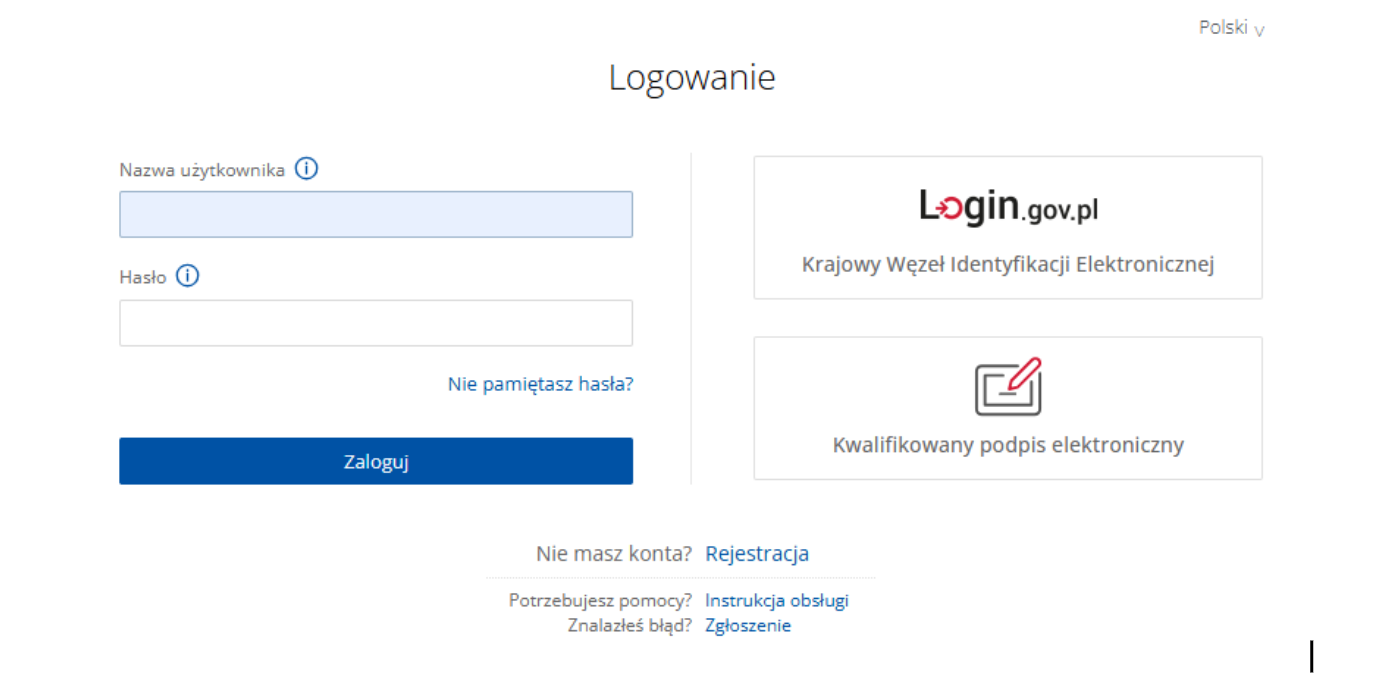
Task: Click the chevron arrow beside Polski
Action: coord(1259,31)
